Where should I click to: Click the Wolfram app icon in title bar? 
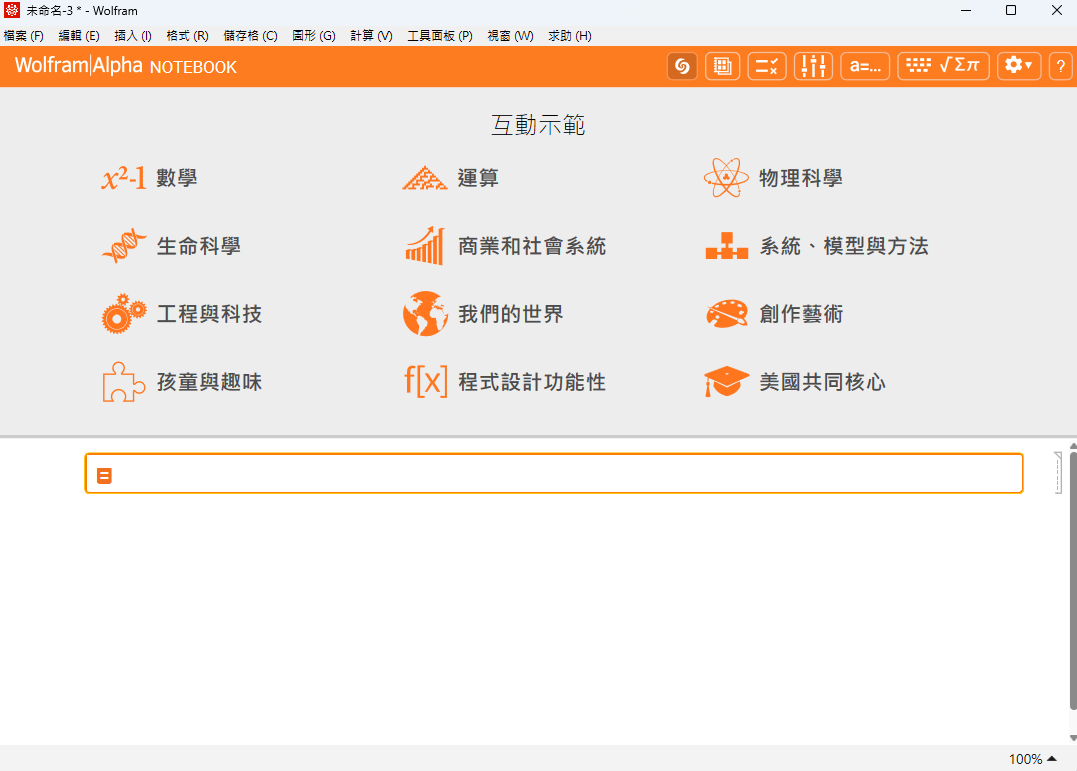coord(12,10)
